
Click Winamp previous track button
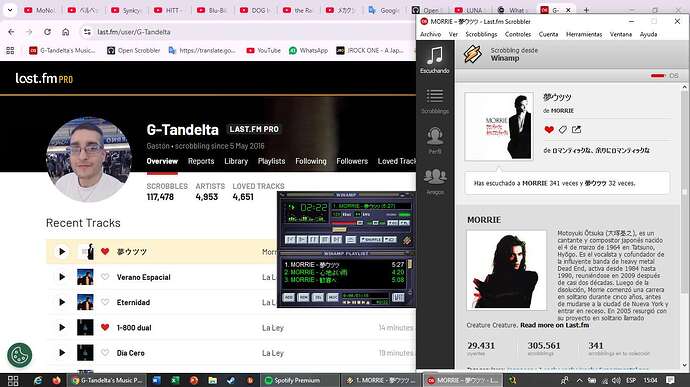tap(290, 240)
